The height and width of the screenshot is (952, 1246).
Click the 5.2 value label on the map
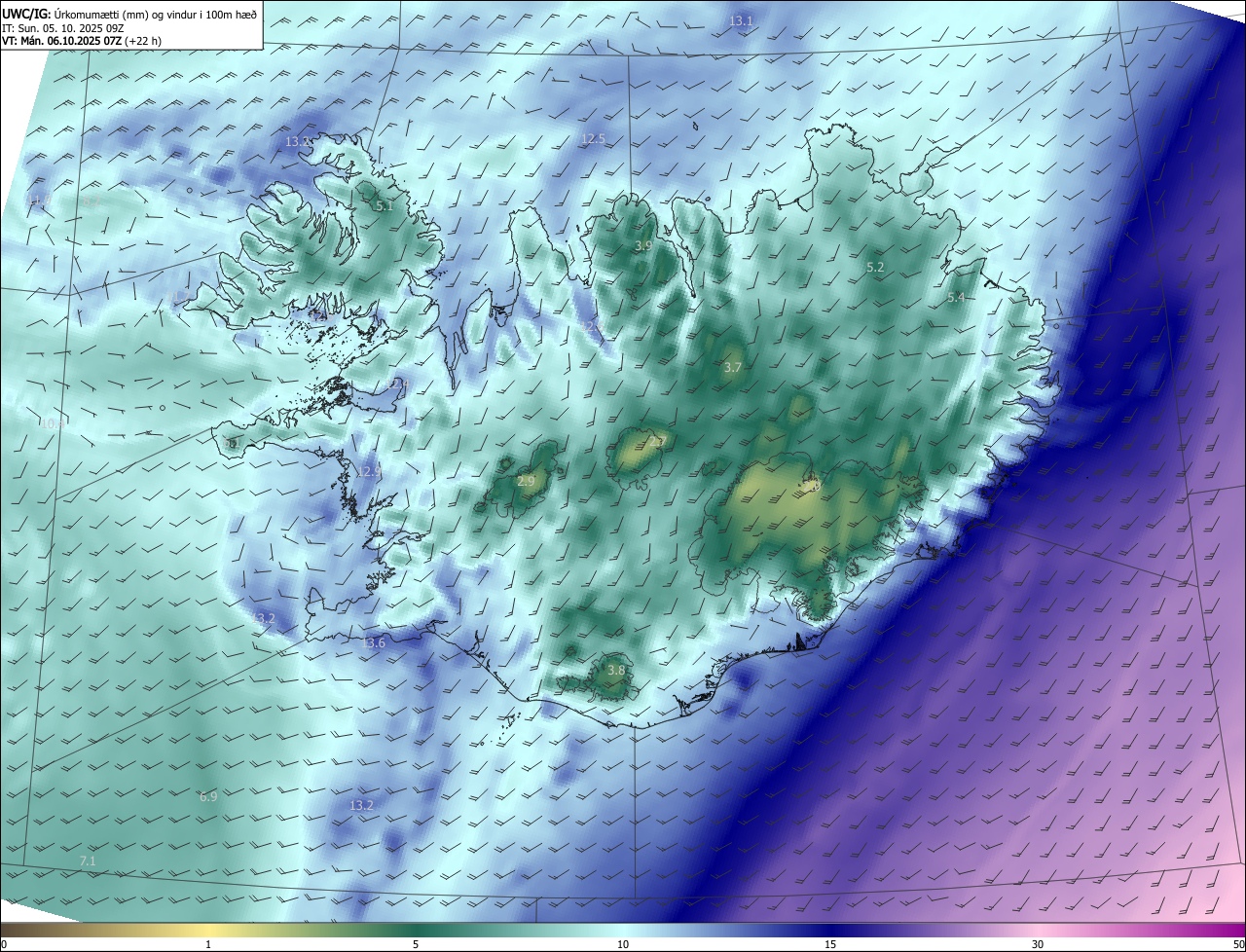875,267
